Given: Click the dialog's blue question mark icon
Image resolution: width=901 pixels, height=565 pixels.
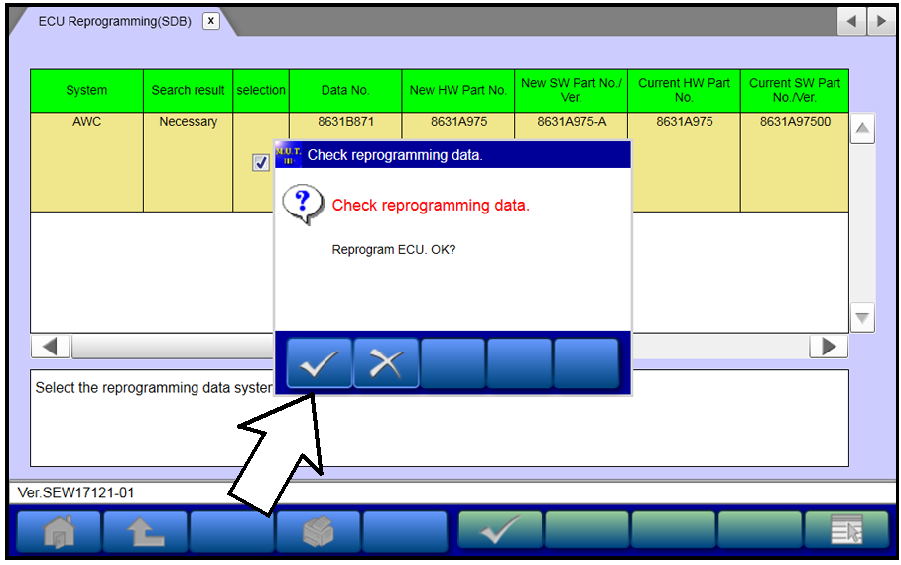Looking at the screenshot, I should tap(302, 204).
